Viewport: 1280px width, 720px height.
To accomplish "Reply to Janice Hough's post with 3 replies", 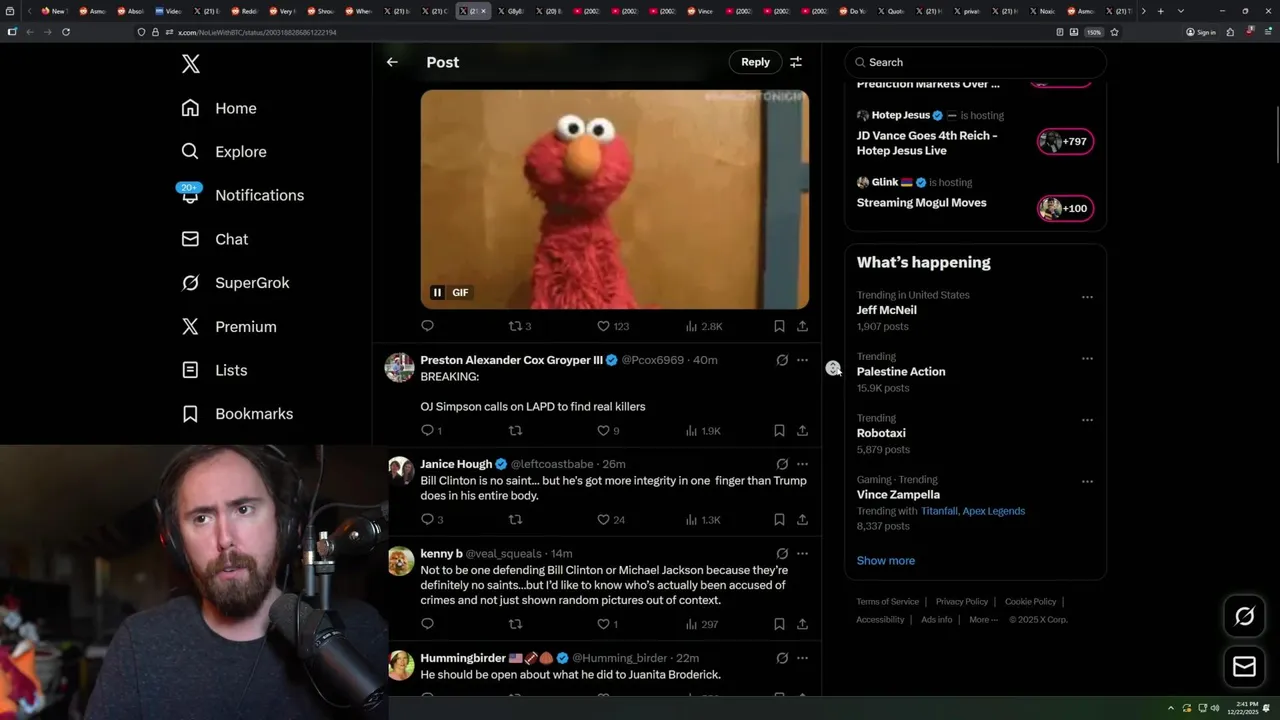I will (432, 520).
